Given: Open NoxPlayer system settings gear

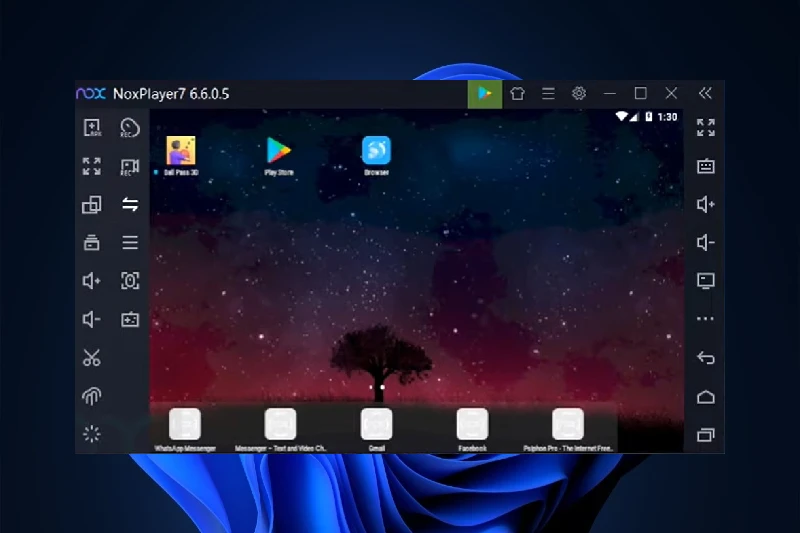Looking at the screenshot, I should [578, 93].
